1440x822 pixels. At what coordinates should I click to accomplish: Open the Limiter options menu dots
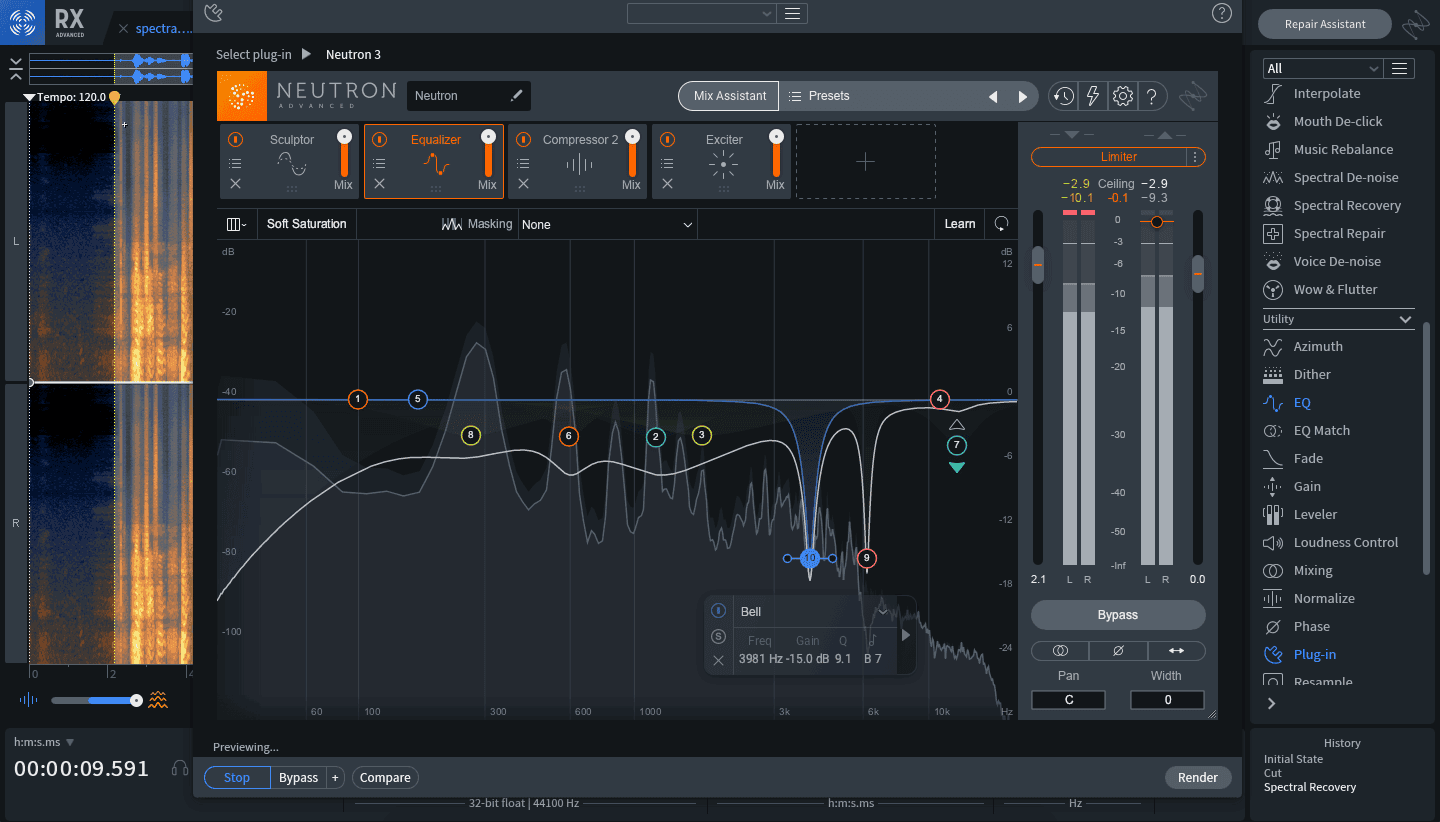tap(1194, 157)
